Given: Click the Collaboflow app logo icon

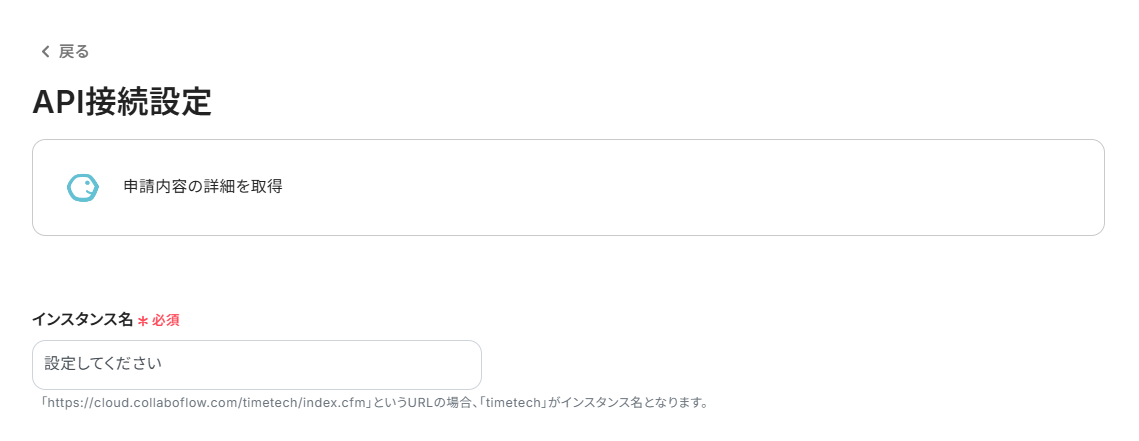Looking at the screenshot, I should [x=83, y=188].
